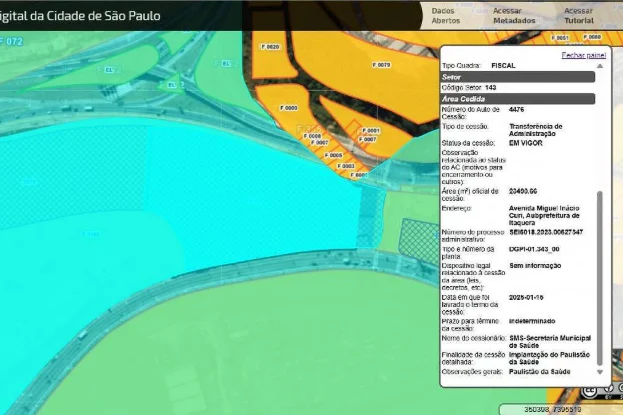Open the Acessar Tutorial link
The image size is (623, 415).
[x=579, y=16]
